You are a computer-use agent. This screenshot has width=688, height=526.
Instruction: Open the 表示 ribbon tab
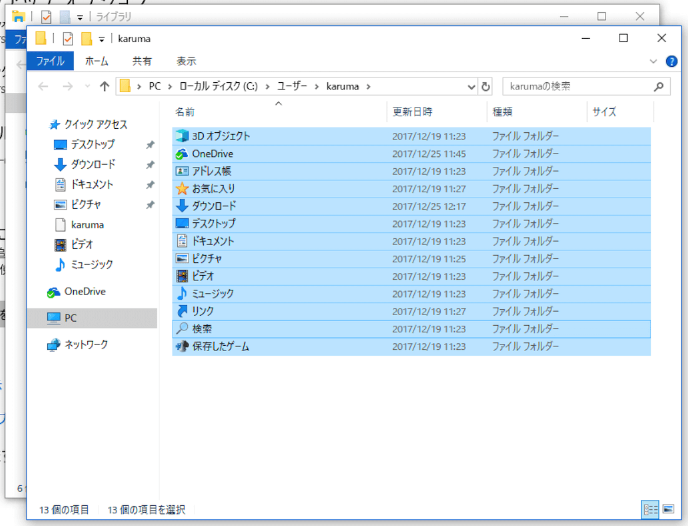[x=186, y=61]
